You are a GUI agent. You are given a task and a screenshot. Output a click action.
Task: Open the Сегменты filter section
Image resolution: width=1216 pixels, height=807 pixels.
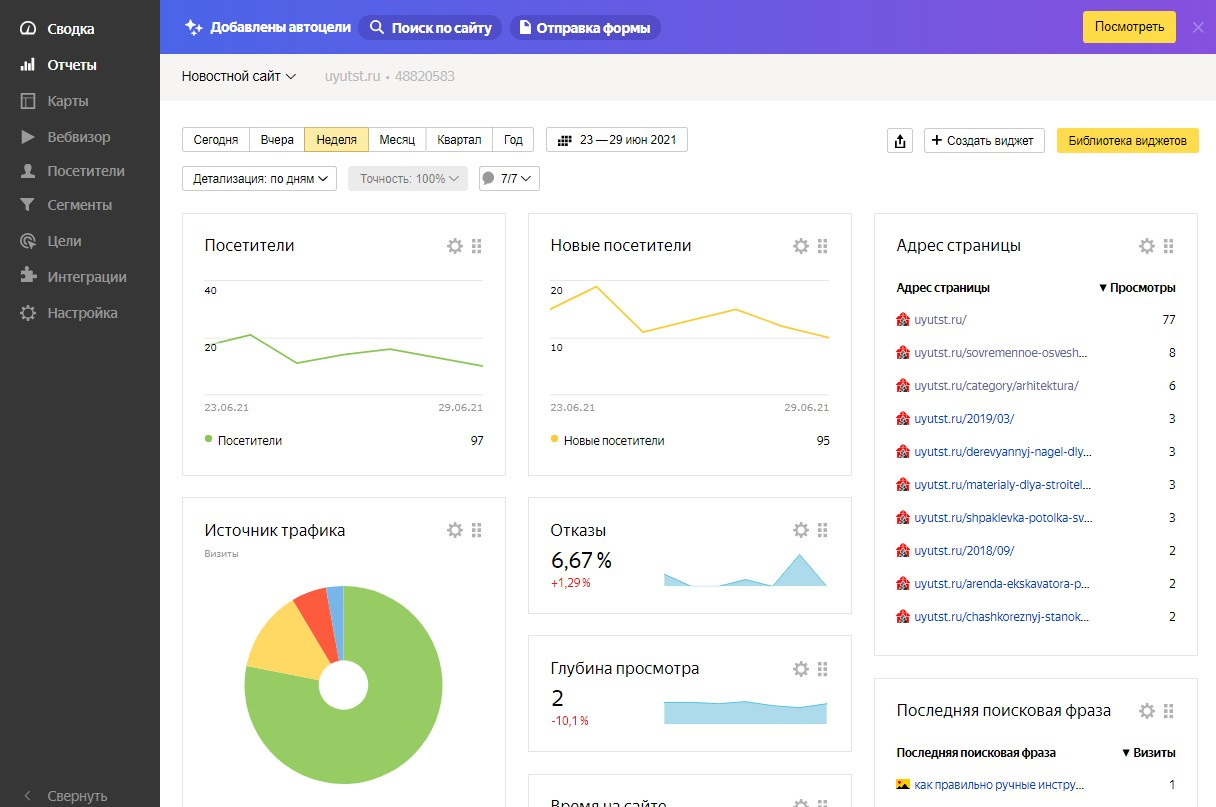coord(79,205)
